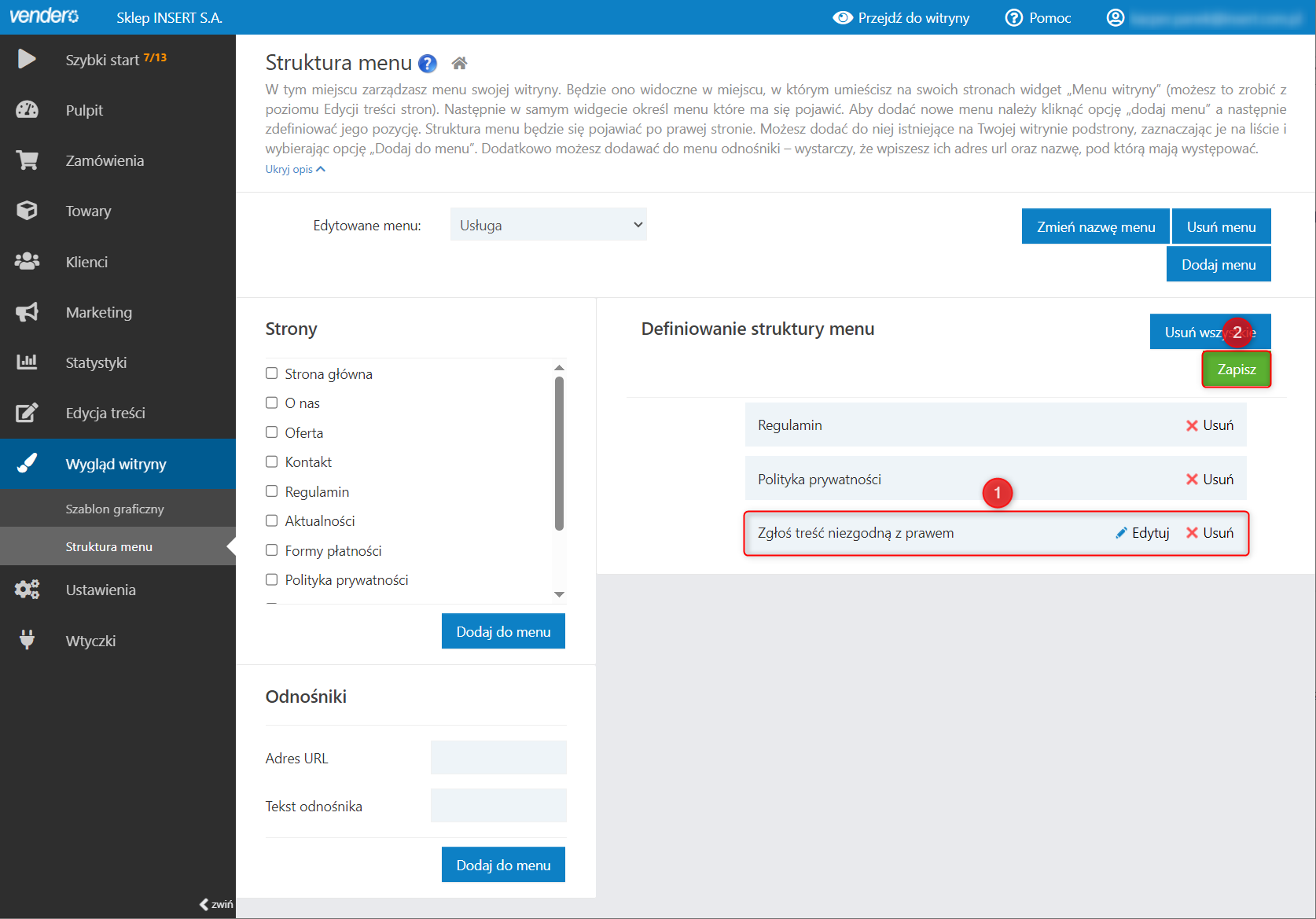
Task: Click the Strony list scrollbar thumb
Action: pyautogui.click(x=559, y=454)
